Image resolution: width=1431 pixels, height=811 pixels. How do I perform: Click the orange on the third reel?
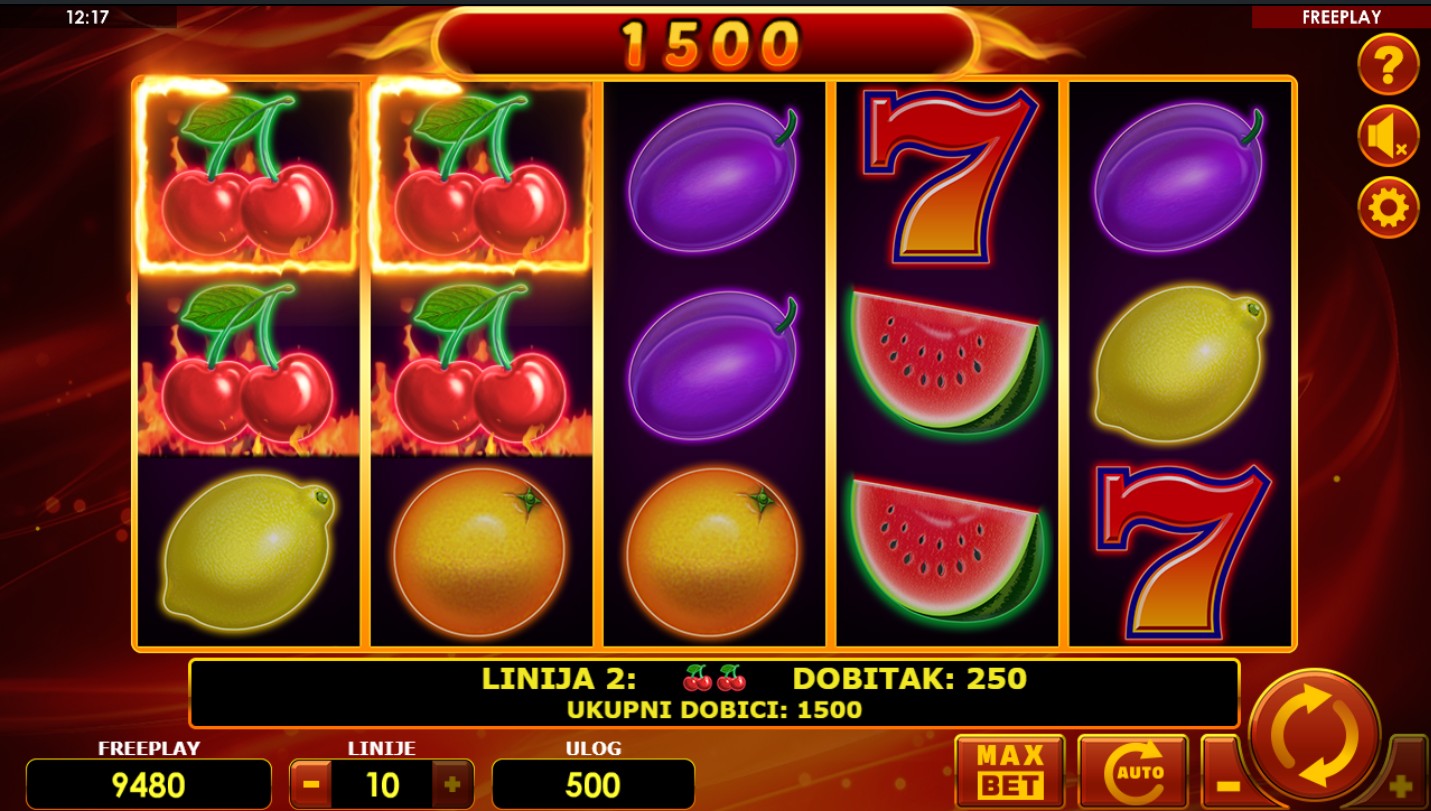[x=712, y=553]
